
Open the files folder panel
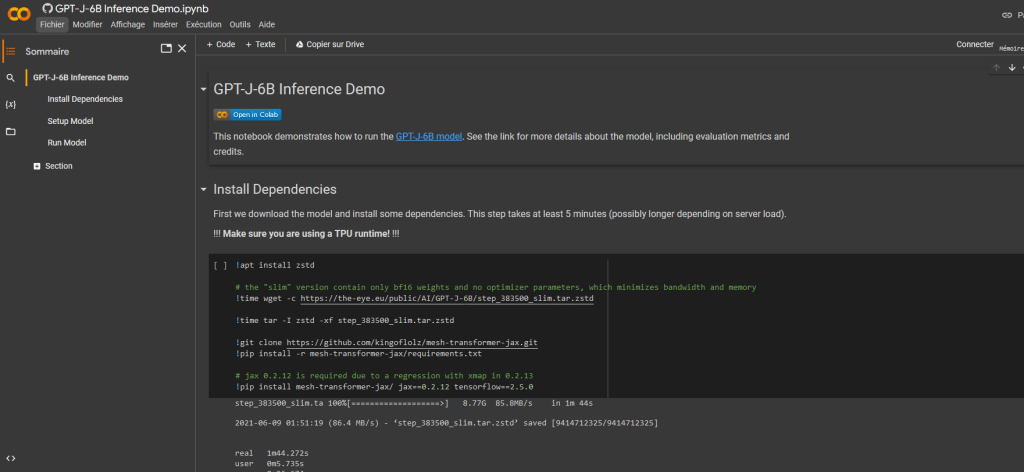tap(10, 132)
